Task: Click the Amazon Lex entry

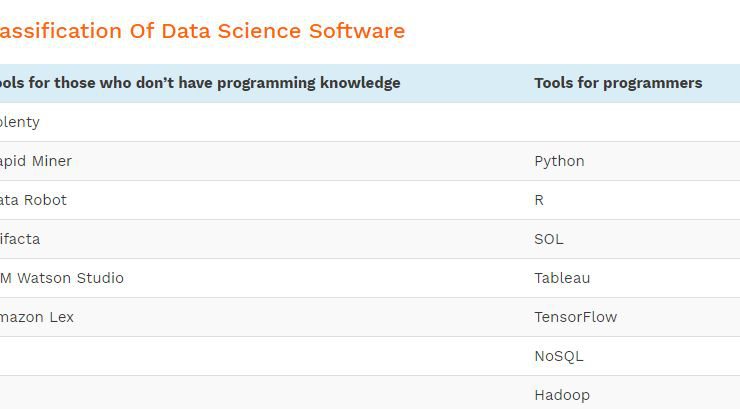Action: (x=37, y=317)
